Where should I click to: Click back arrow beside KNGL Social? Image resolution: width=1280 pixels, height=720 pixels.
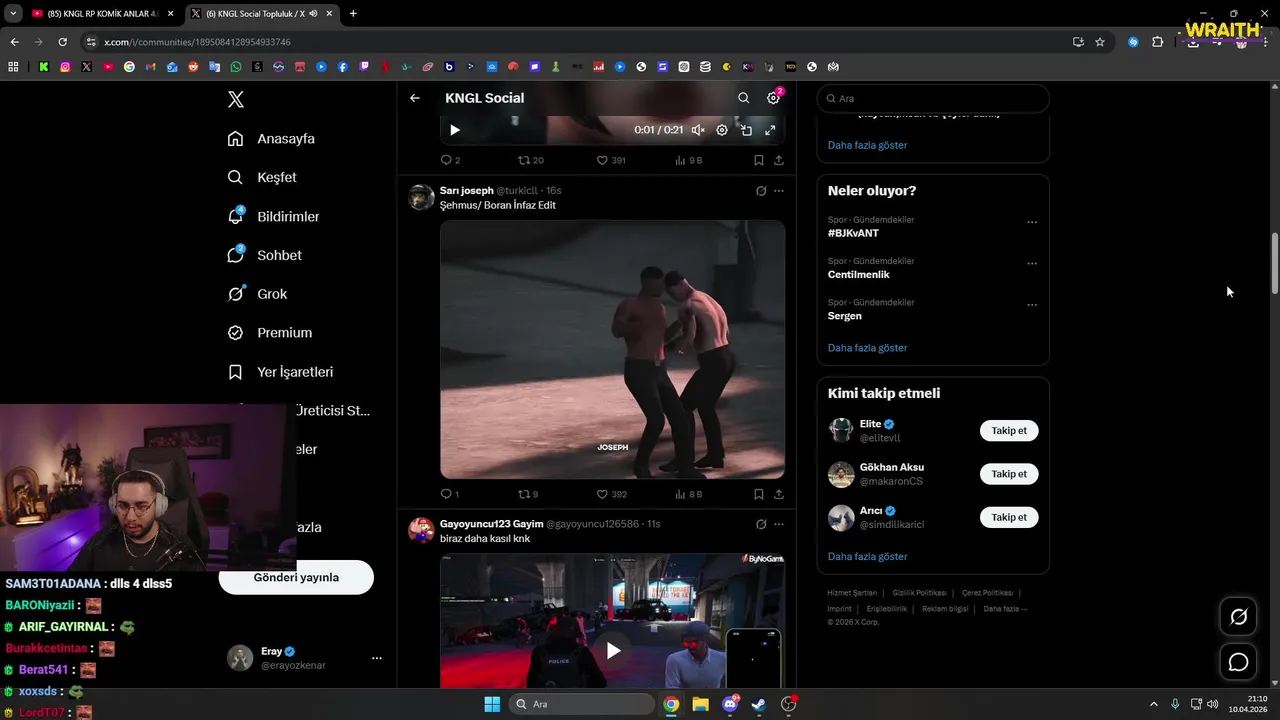(415, 98)
